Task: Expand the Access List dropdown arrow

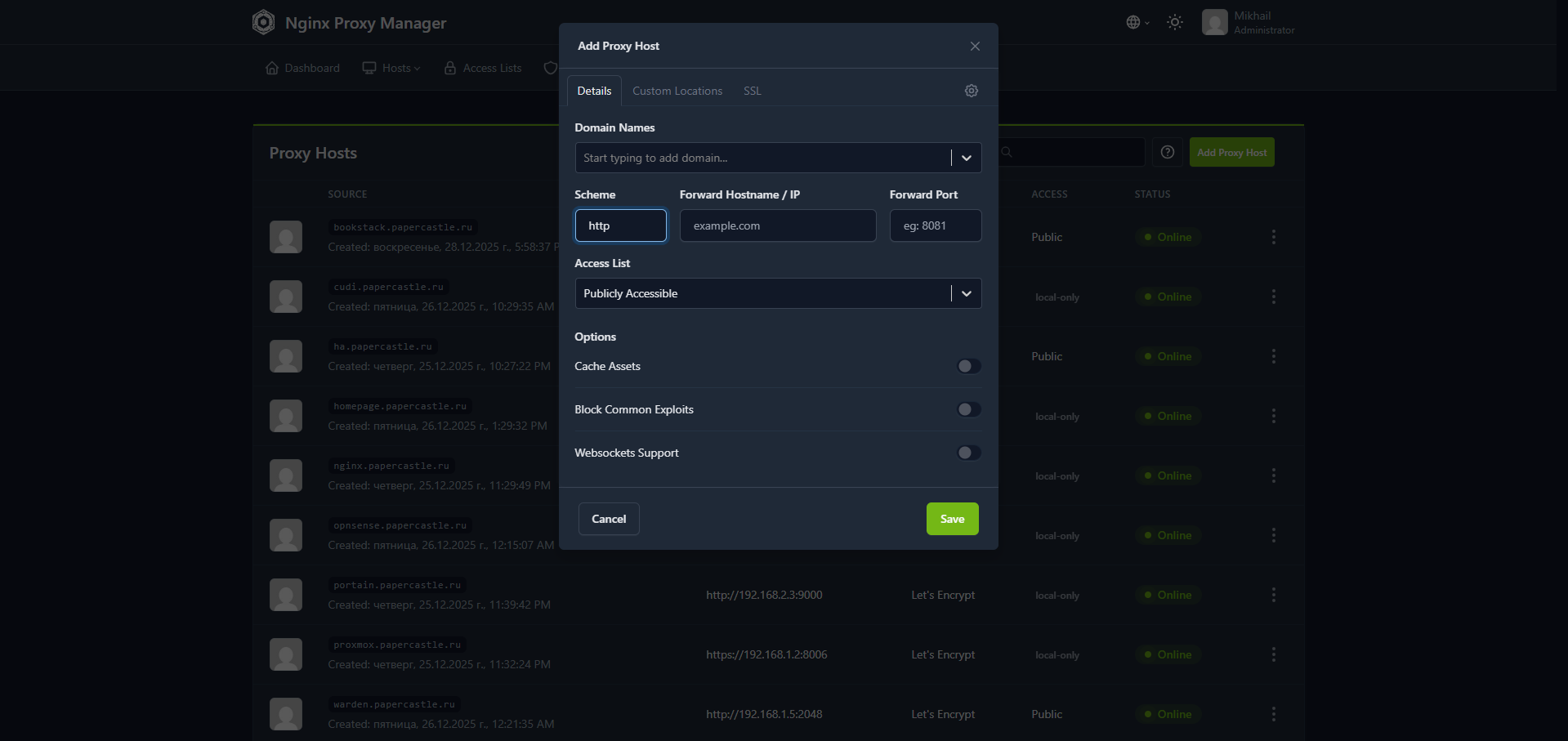Action: [967, 293]
